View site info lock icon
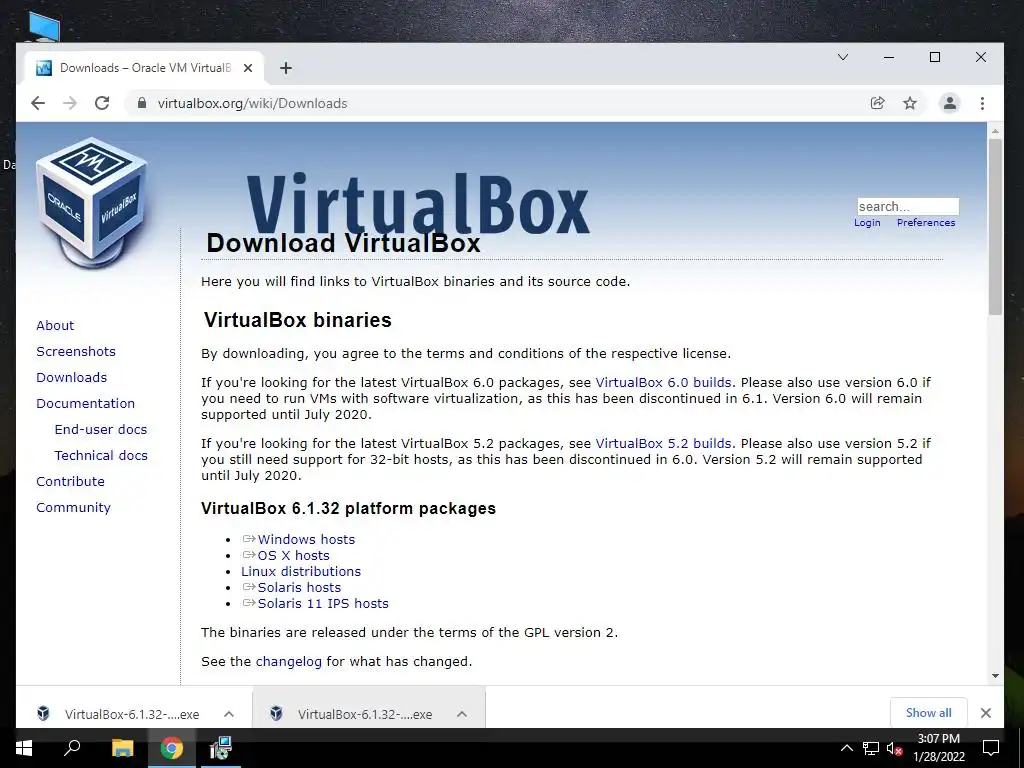The width and height of the screenshot is (1024, 768). click(x=141, y=103)
